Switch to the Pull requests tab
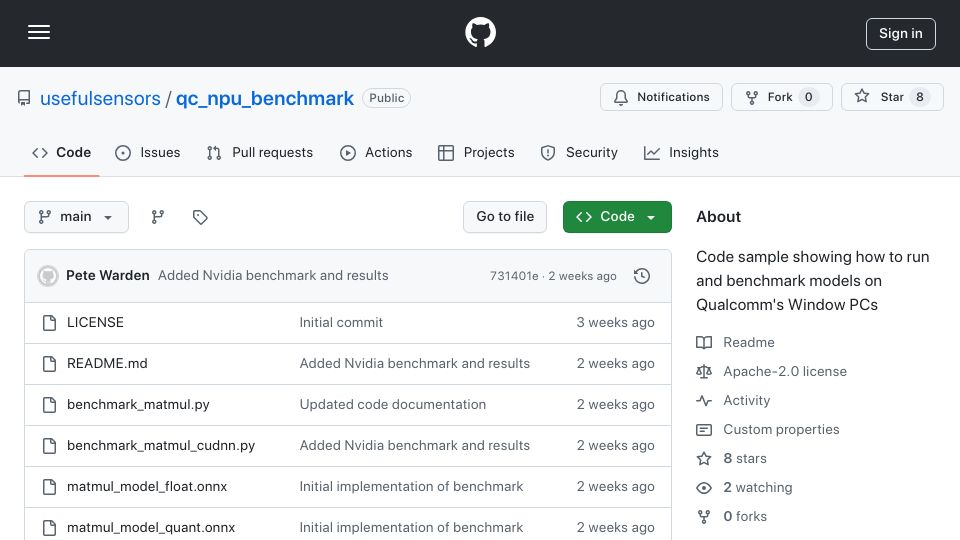 pyautogui.click(x=260, y=152)
